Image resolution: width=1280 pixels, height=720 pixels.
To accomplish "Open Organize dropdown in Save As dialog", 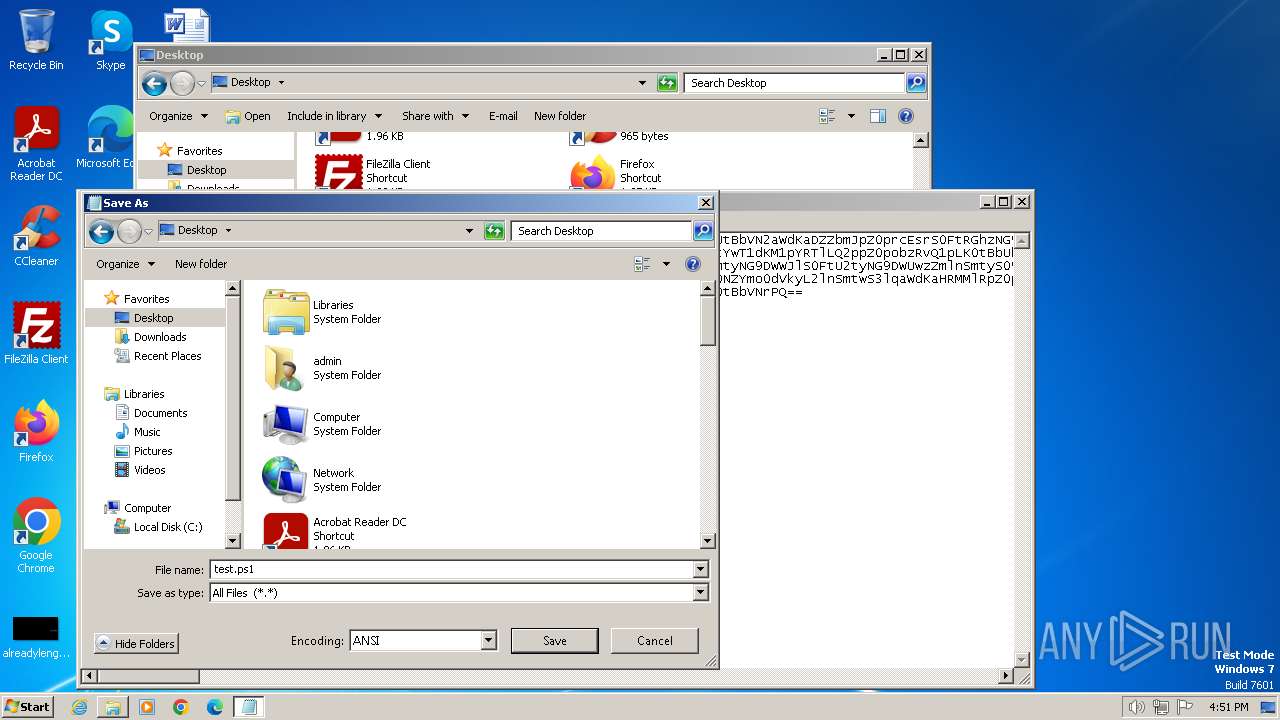I will point(126,264).
